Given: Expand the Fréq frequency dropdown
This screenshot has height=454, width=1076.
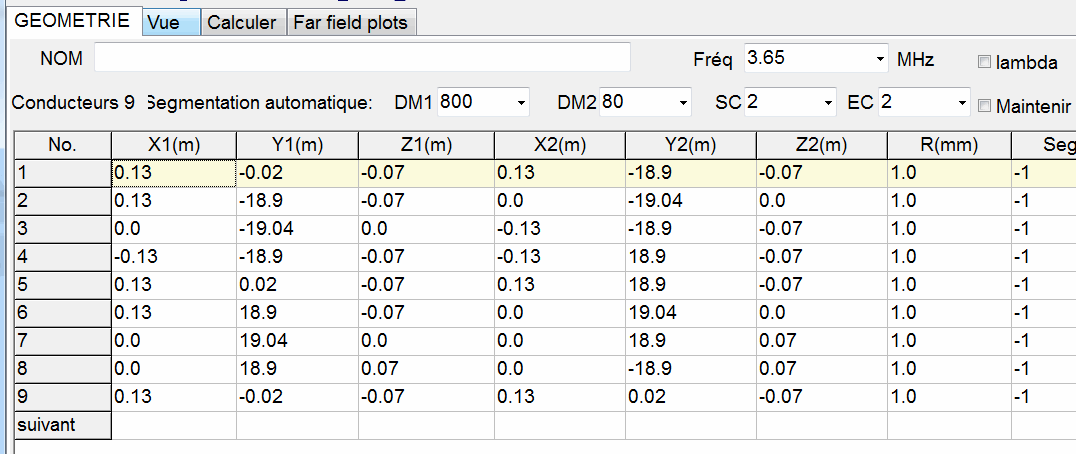Looking at the screenshot, I should click(x=881, y=60).
